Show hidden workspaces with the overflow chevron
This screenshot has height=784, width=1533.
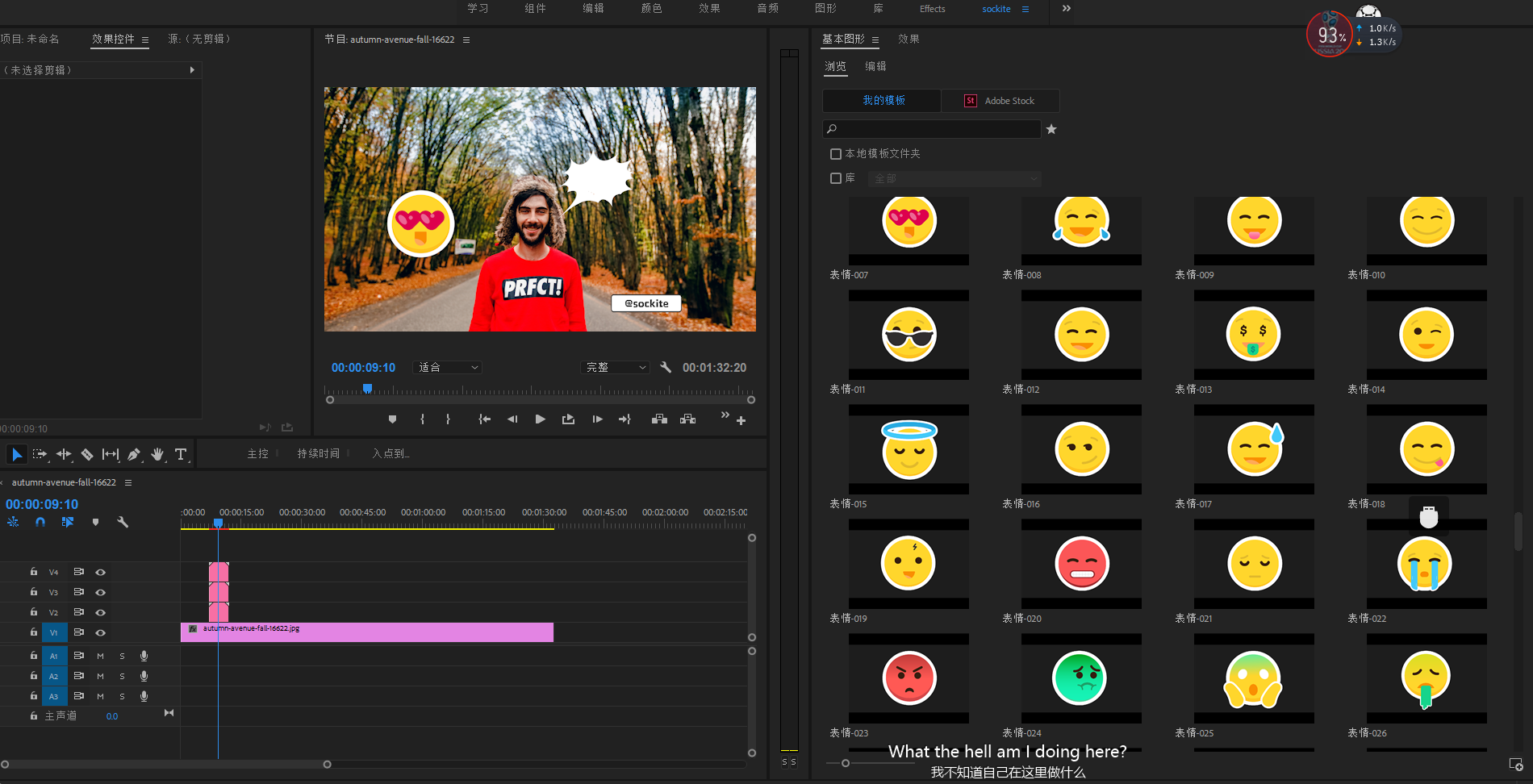1067,9
